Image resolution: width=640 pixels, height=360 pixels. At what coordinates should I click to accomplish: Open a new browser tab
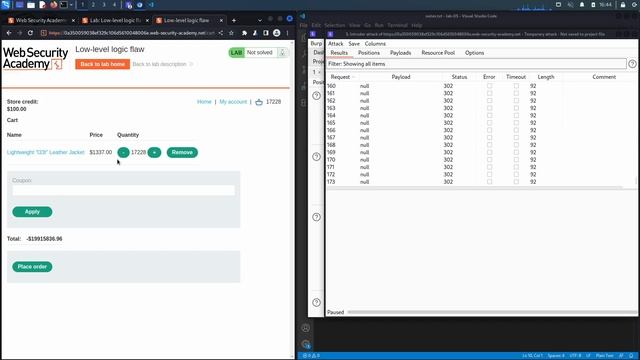234,20
